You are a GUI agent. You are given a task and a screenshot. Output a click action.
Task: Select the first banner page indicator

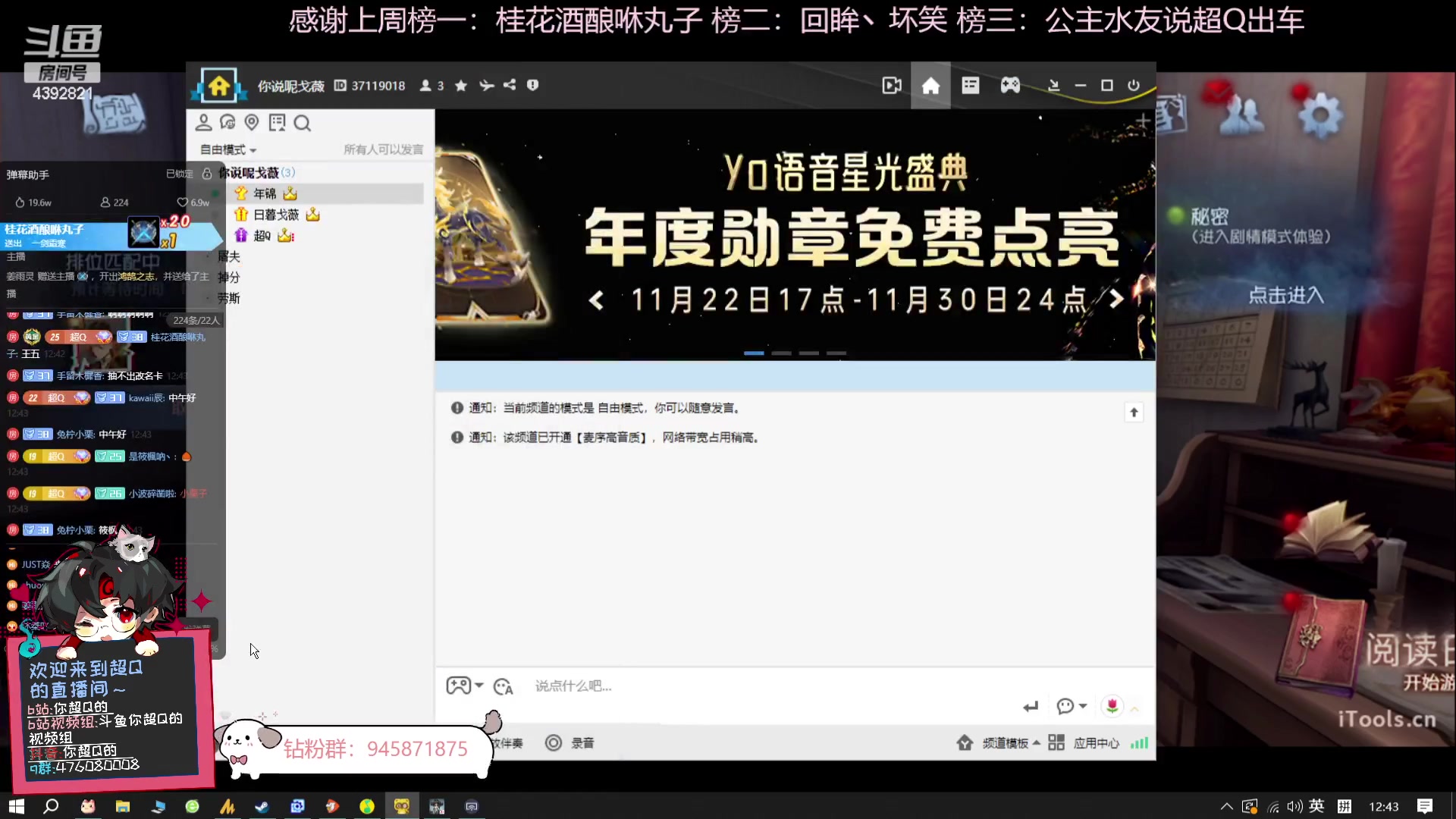754,353
